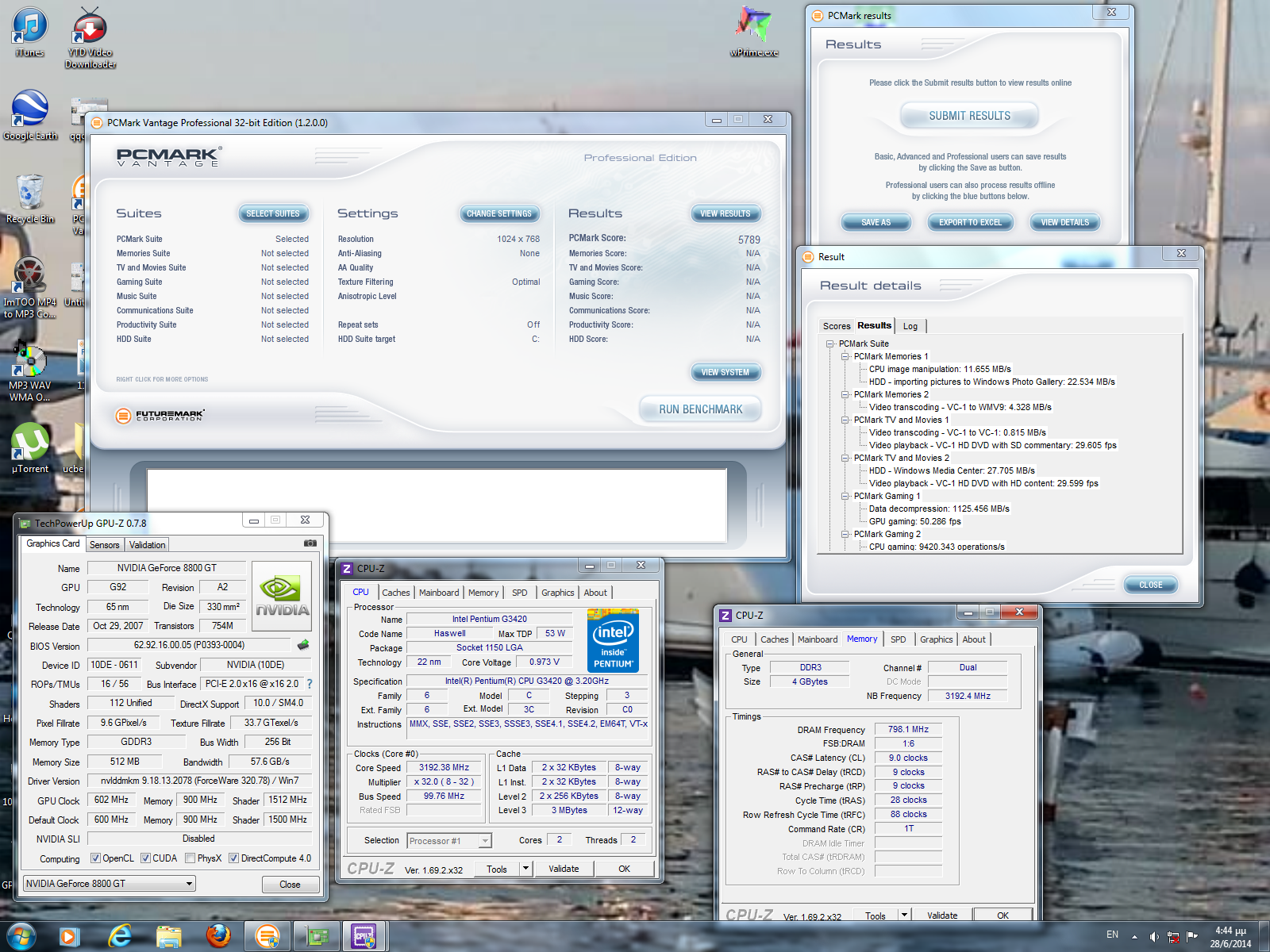1270x952 pixels.
Task: Toggle the CUDA checkbox in GPU-Z
Action: click(145, 858)
